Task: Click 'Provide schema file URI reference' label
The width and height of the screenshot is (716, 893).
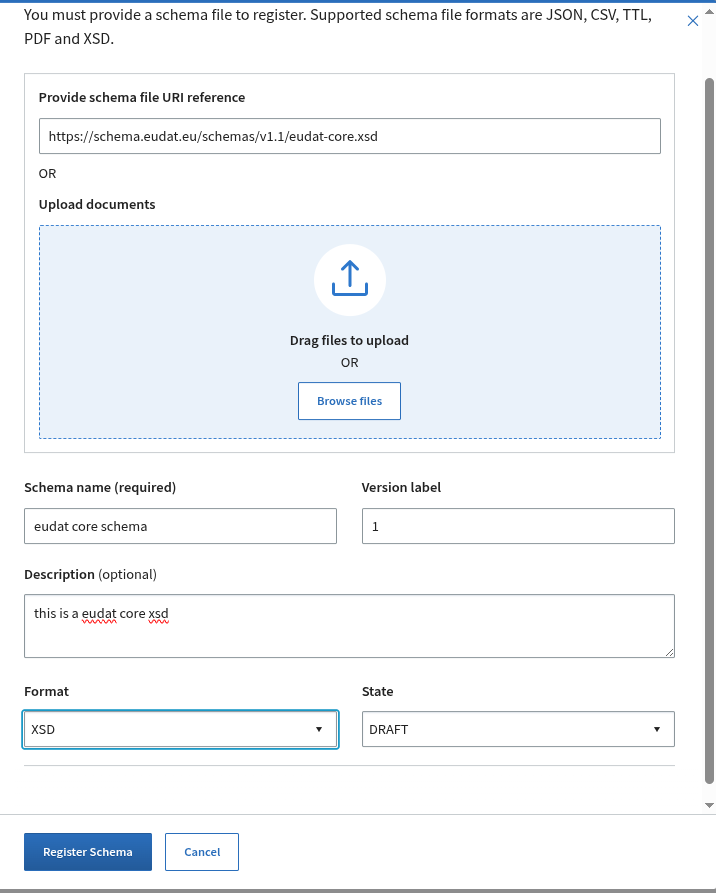Action: (x=142, y=97)
